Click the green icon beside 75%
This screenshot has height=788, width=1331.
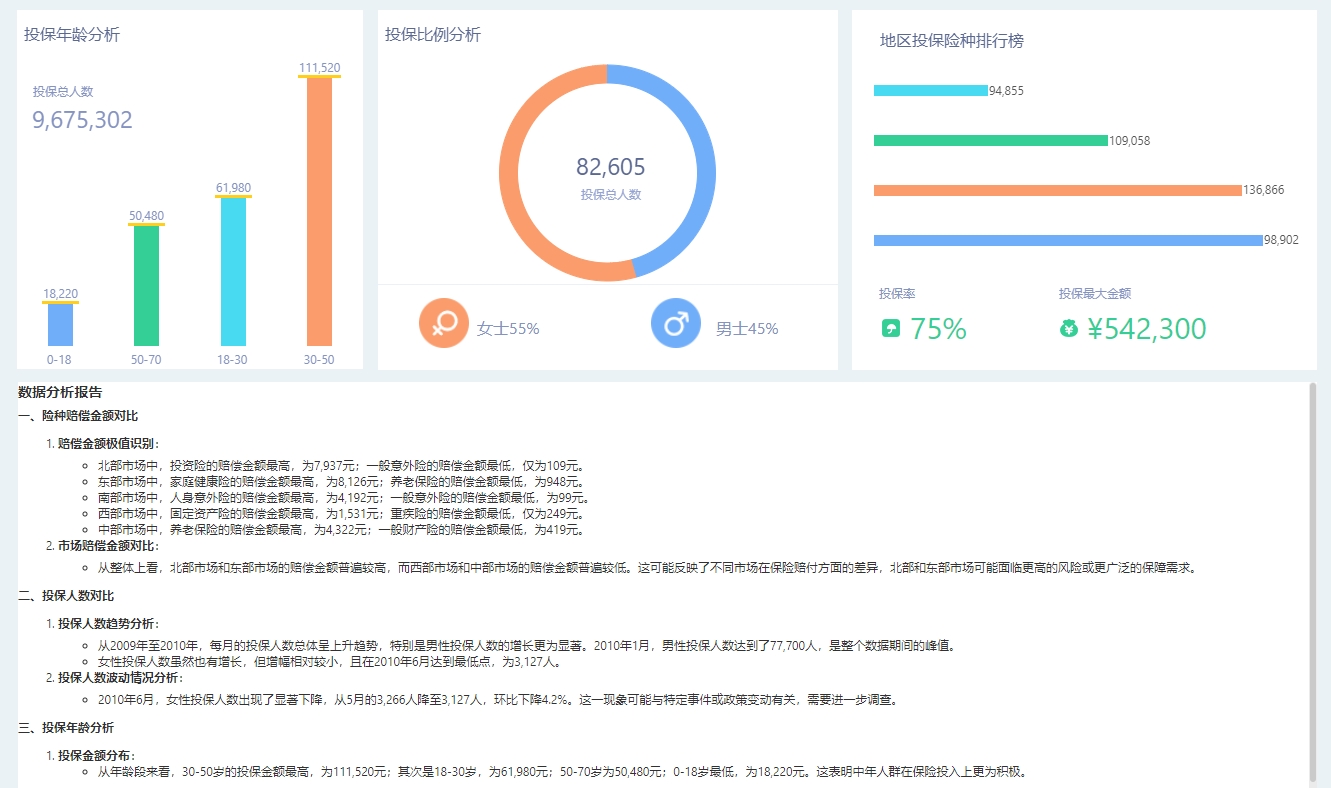tap(891, 328)
